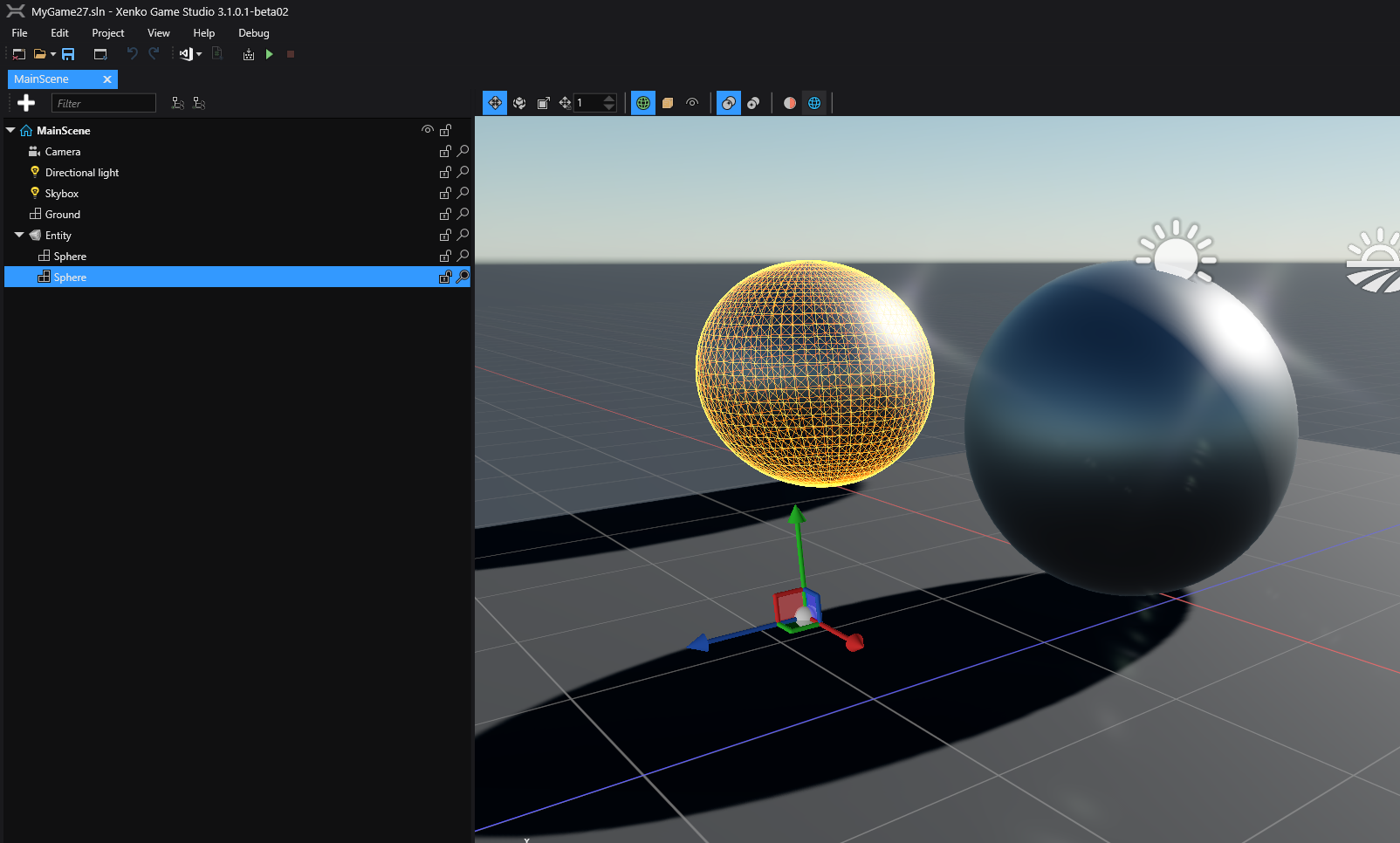Select the scale gizmo tool
The image size is (1400, 843).
[x=543, y=103]
